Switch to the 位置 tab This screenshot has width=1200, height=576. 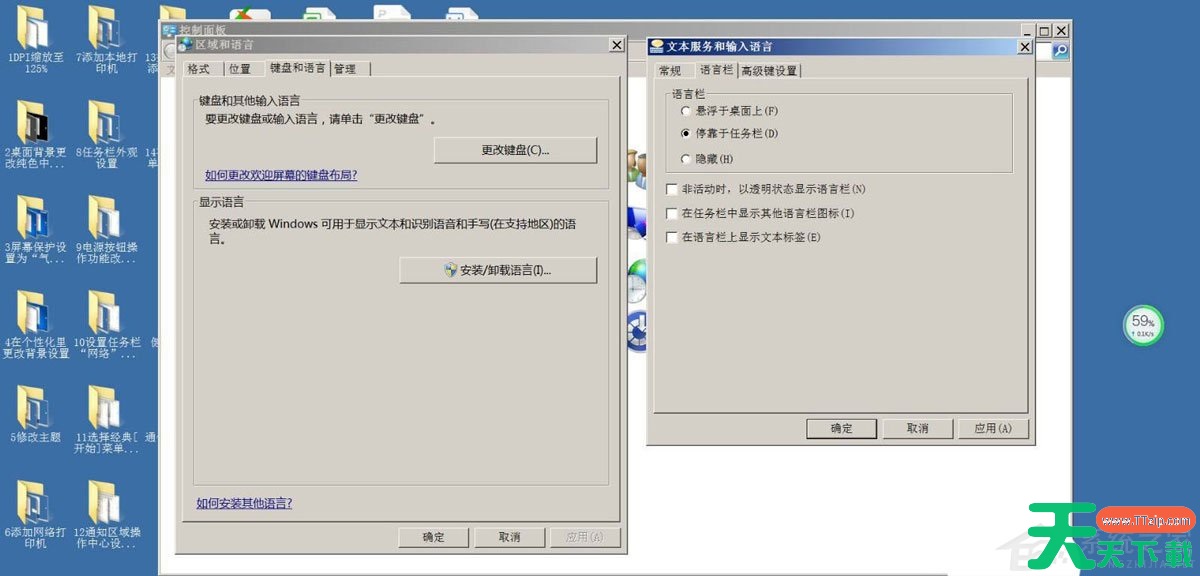coord(240,69)
